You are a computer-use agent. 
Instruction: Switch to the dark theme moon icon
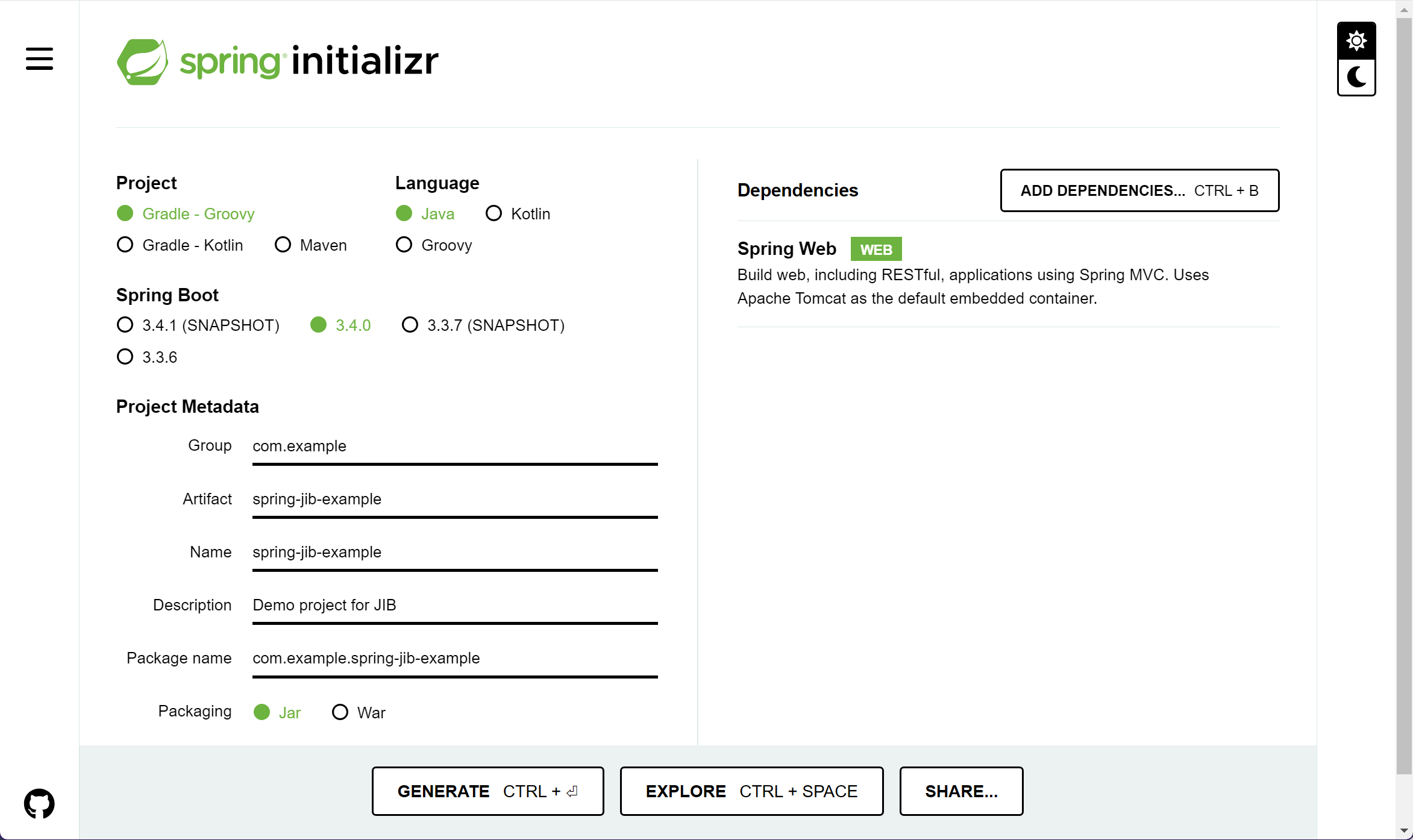1356,77
